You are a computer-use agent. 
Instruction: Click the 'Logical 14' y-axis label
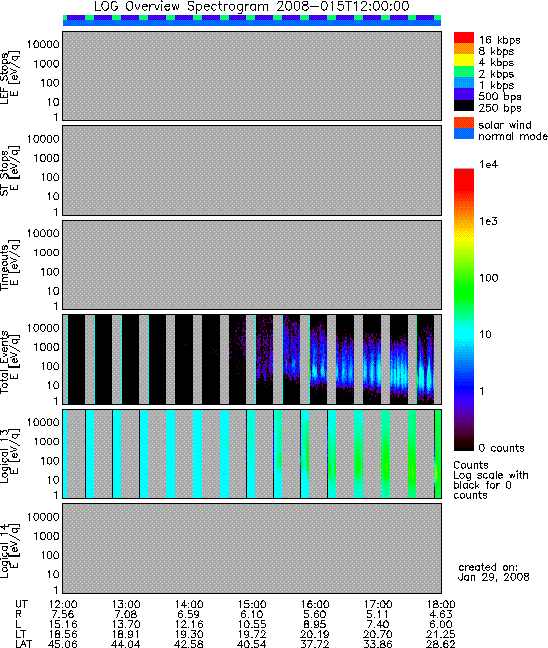(x=5, y=551)
